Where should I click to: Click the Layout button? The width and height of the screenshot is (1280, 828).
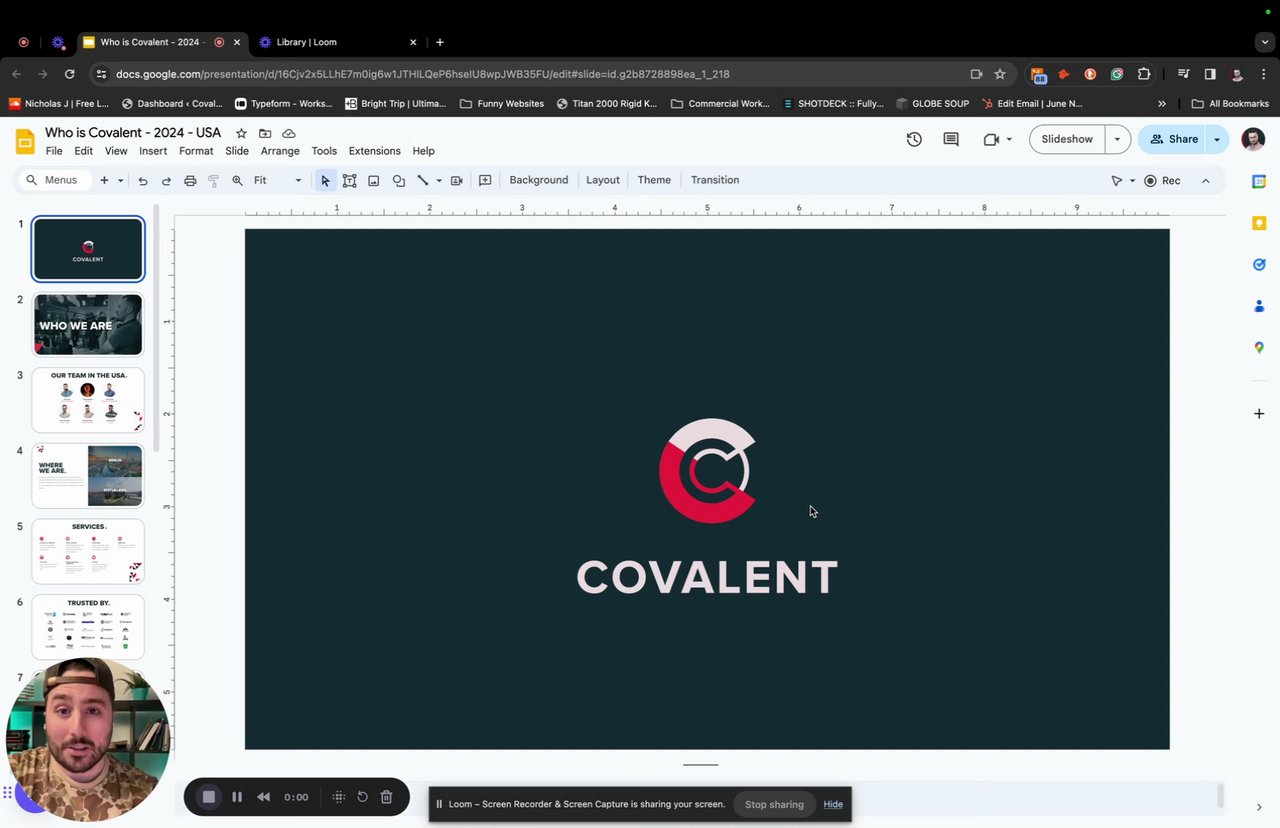click(603, 181)
